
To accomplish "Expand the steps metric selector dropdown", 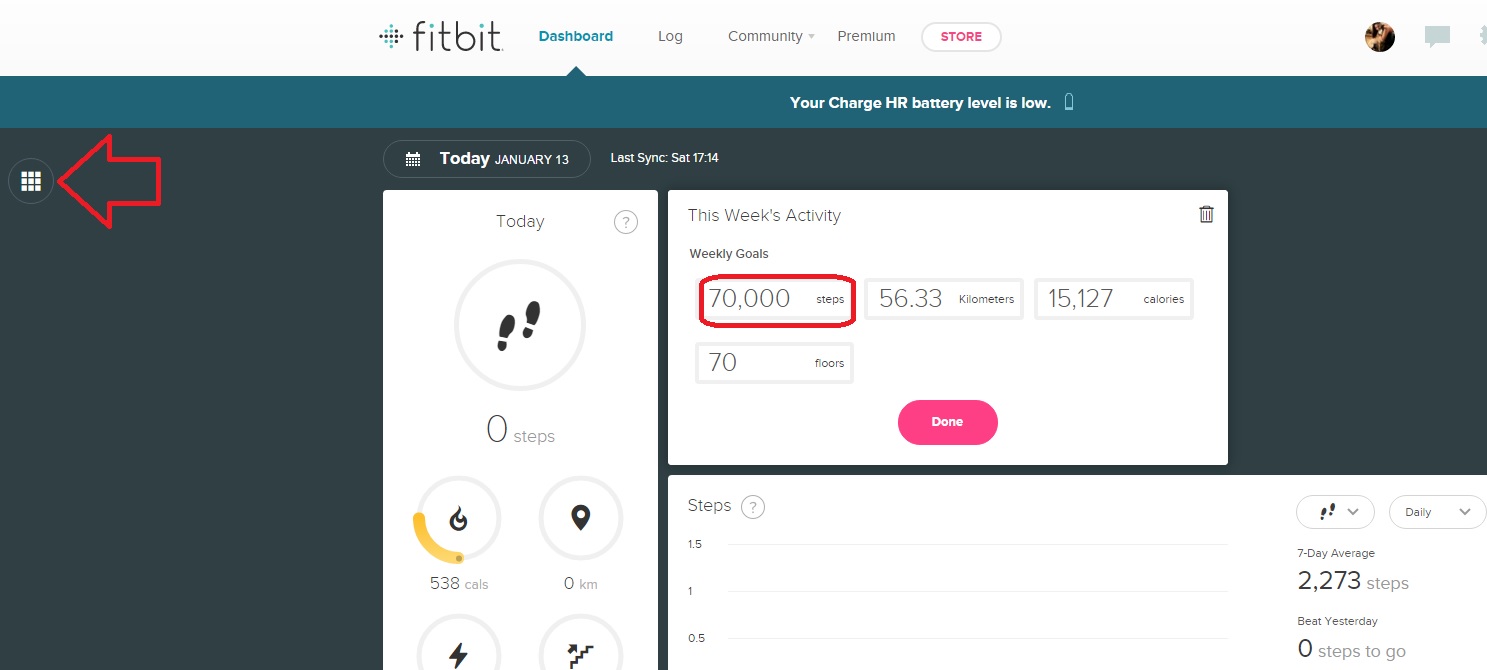I will tap(1335, 512).
